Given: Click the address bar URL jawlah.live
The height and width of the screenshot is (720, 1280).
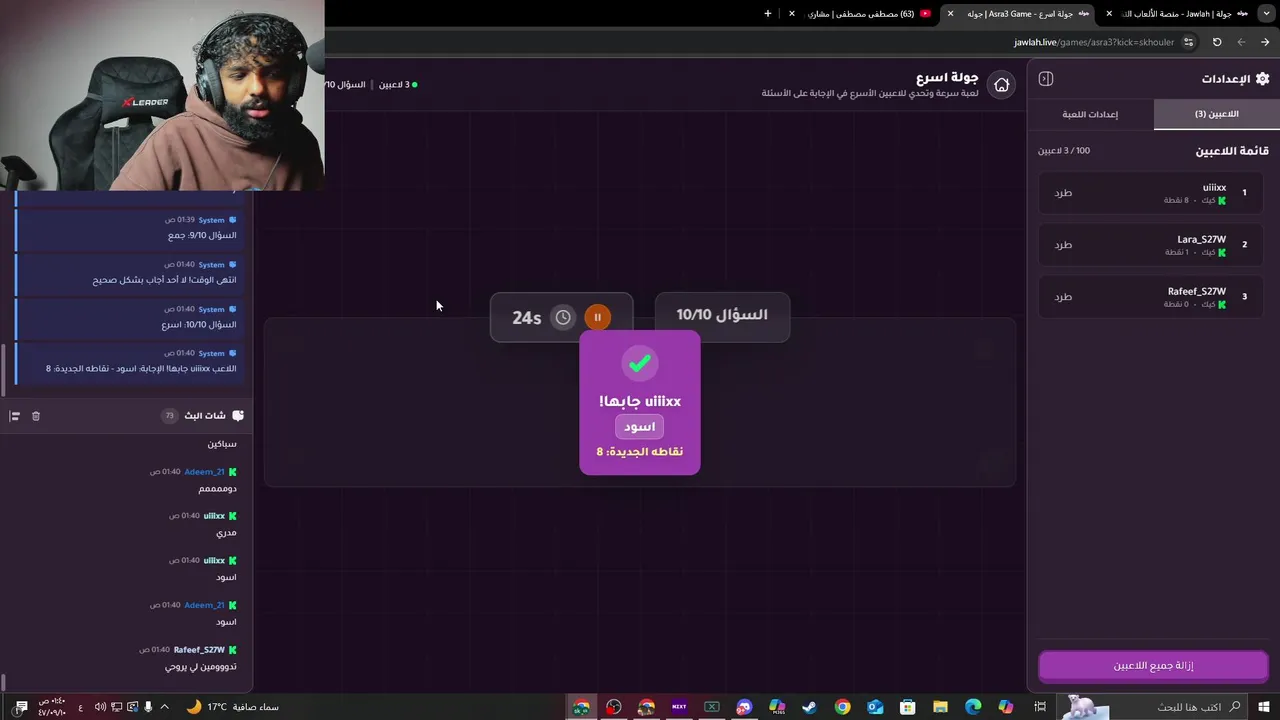Looking at the screenshot, I should [x=1092, y=42].
